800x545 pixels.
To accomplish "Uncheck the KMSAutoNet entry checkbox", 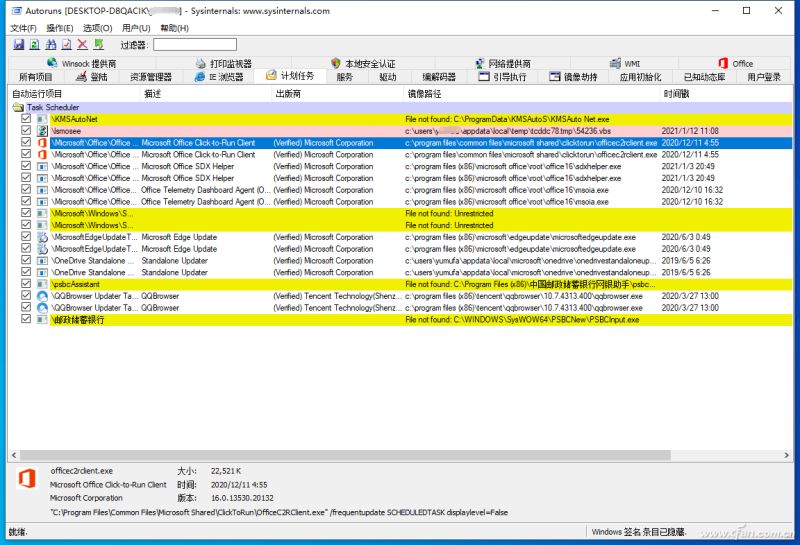I will click(x=26, y=119).
